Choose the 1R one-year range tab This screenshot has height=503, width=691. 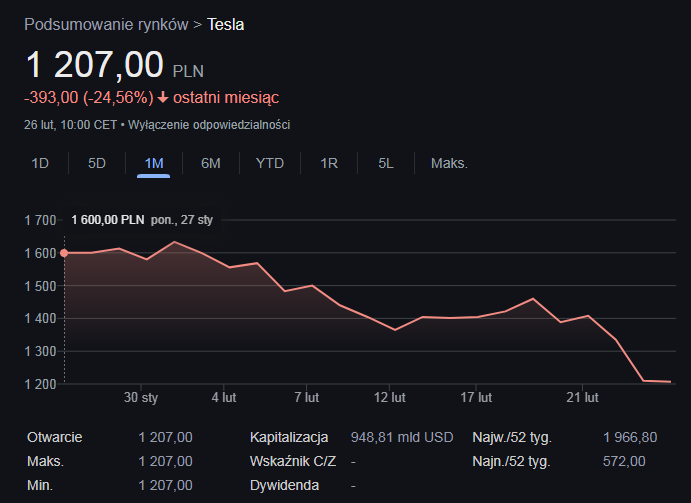tap(329, 163)
